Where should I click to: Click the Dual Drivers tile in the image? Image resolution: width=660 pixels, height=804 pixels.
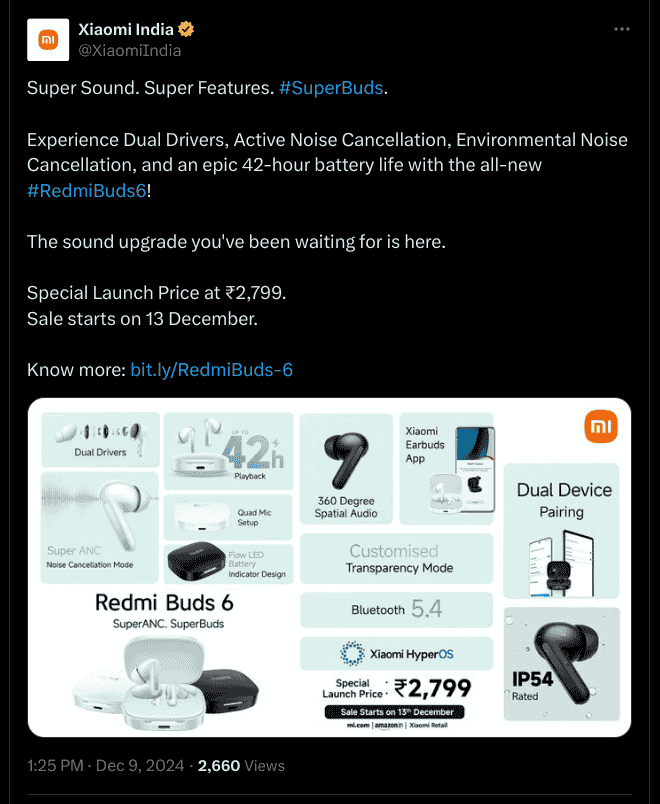coord(100,439)
